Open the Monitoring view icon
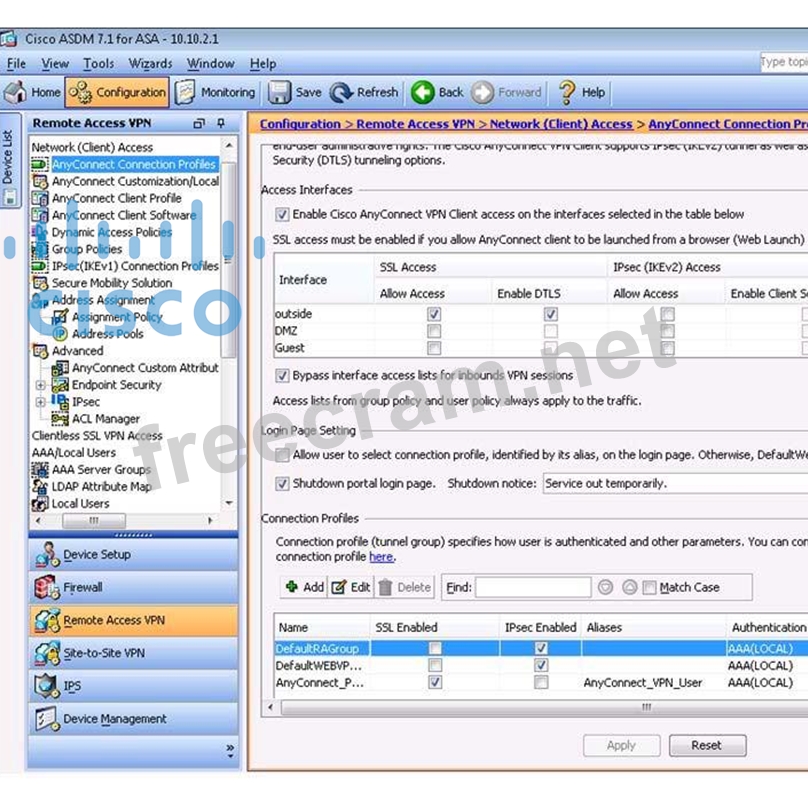Viewport: 808px width, 806px height. point(185,92)
